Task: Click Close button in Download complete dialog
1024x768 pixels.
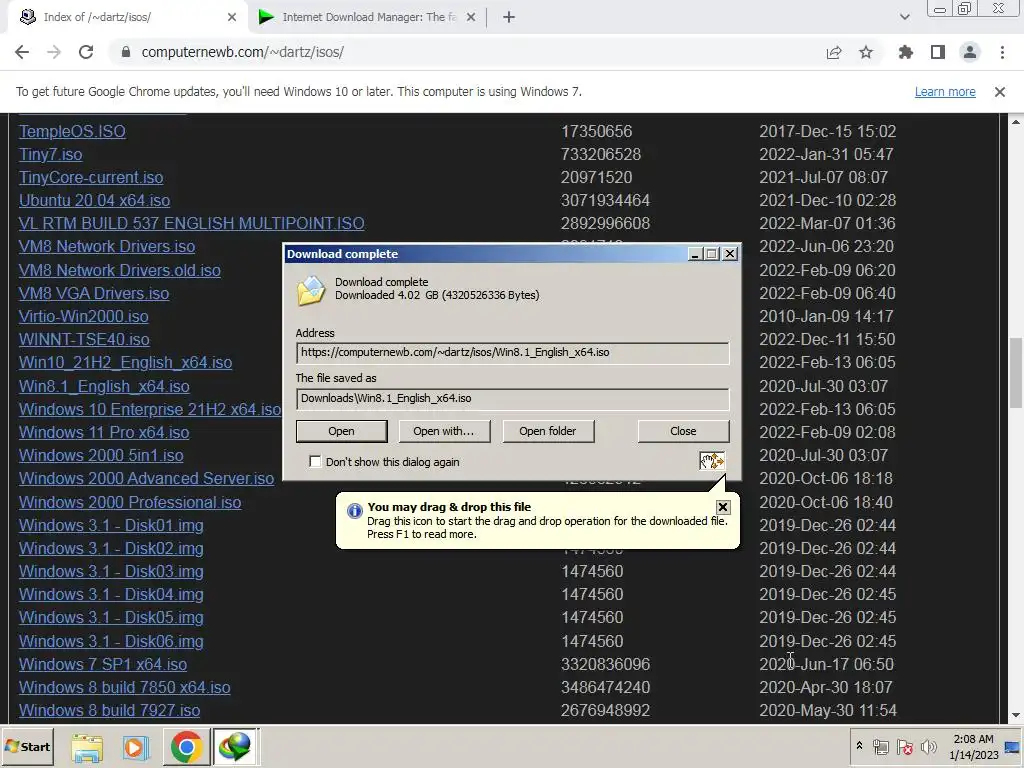Action: (683, 431)
